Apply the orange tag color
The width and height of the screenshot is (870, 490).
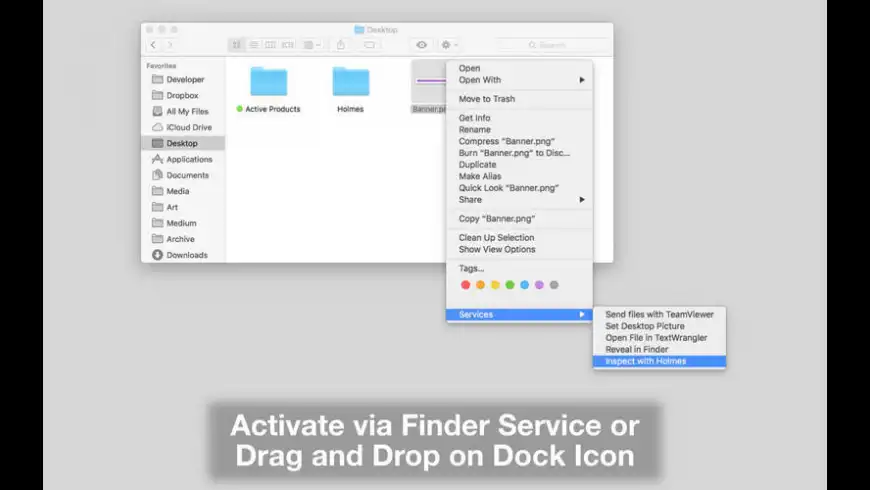click(480, 285)
